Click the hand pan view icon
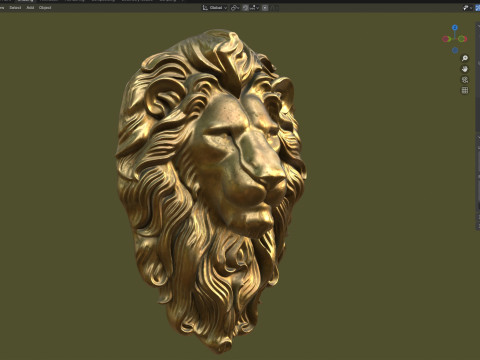The width and height of the screenshot is (480, 360). (x=465, y=69)
